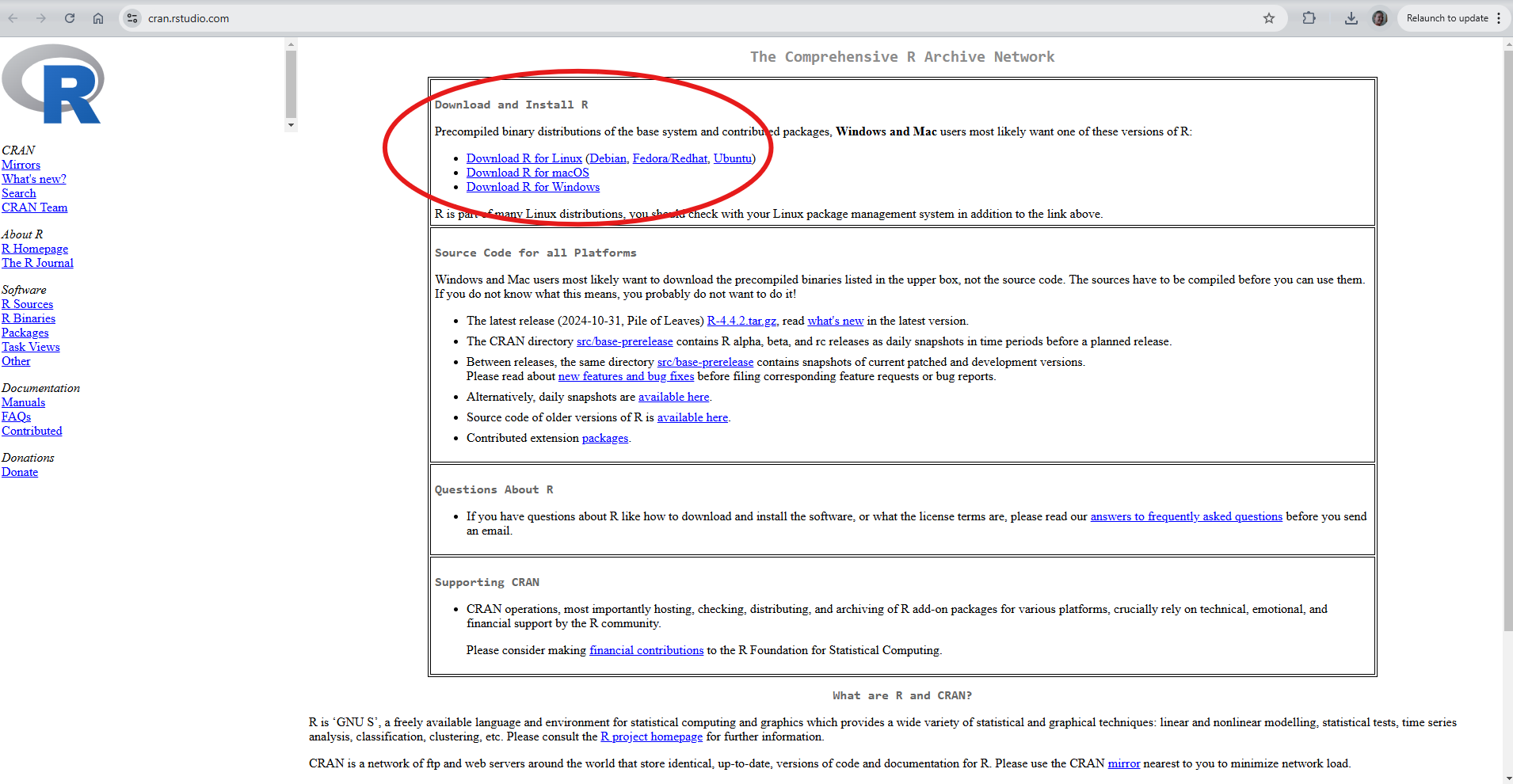Screen dimensions: 1513x784
Task: Click the R logo image
Action: [53, 84]
